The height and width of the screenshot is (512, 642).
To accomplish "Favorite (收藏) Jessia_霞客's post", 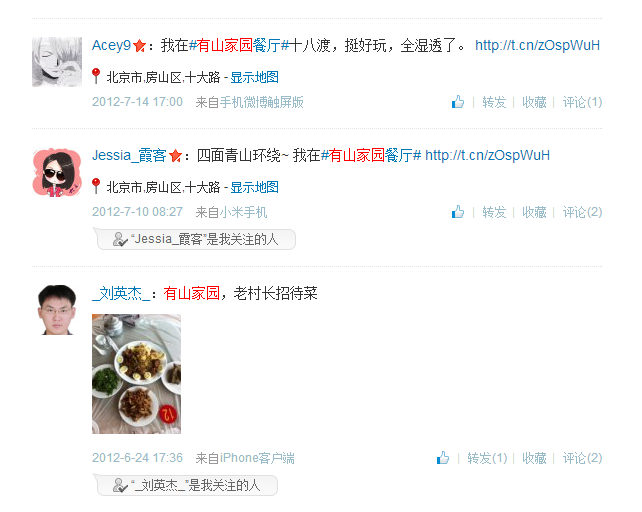I will point(534,212).
